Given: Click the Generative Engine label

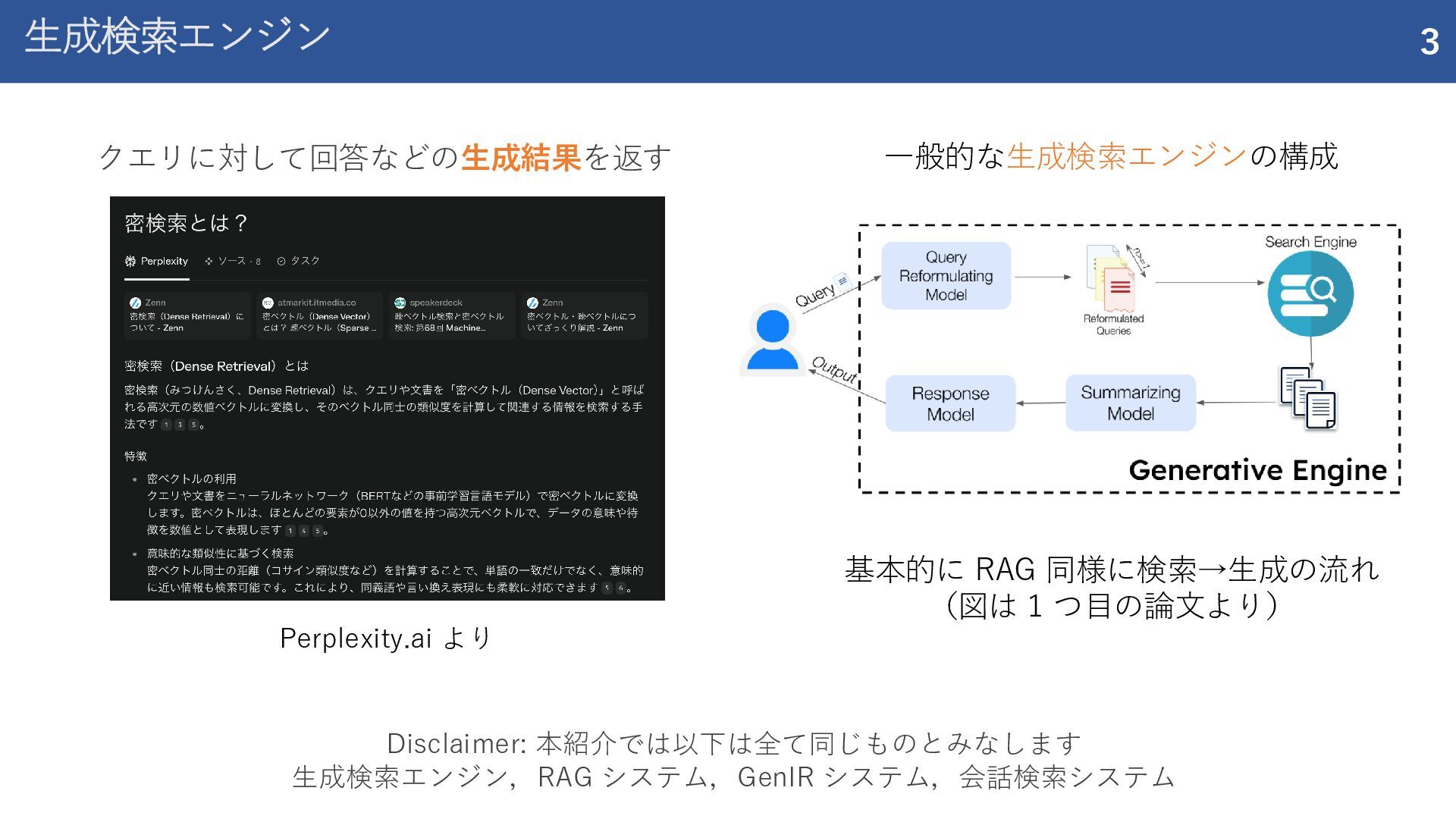Looking at the screenshot, I should (x=1257, y=470).
